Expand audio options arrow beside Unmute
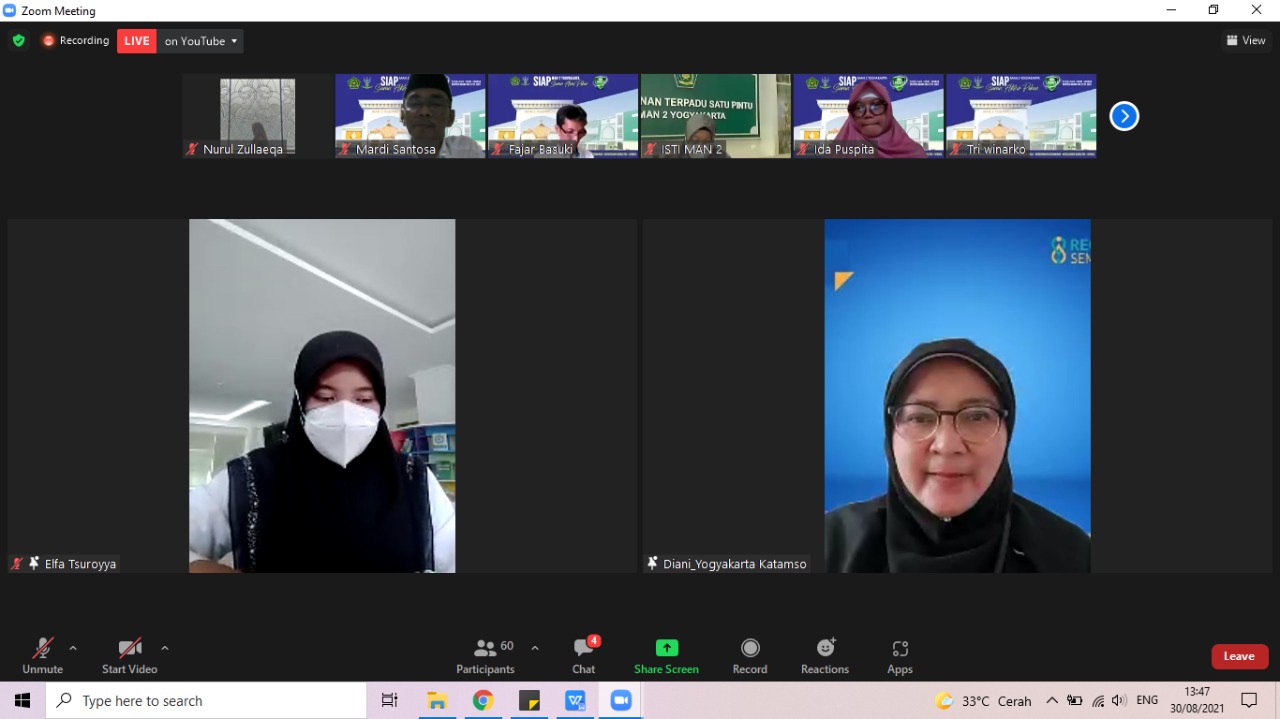Image resolution: width=1280 pixels, height=719 pixels. click(x=73, y=648)
